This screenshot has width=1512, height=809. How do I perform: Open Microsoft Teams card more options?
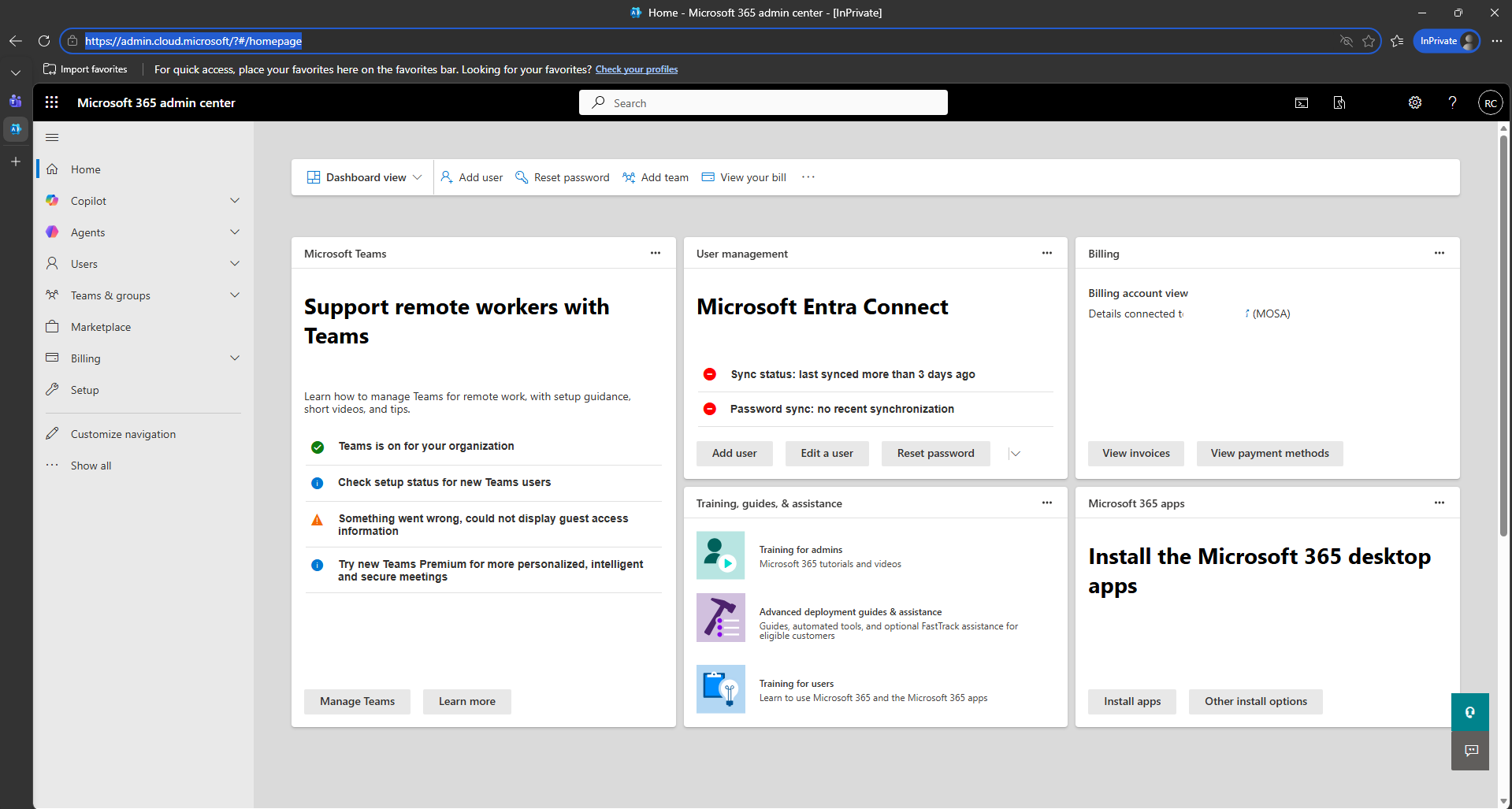coord(656,254)
